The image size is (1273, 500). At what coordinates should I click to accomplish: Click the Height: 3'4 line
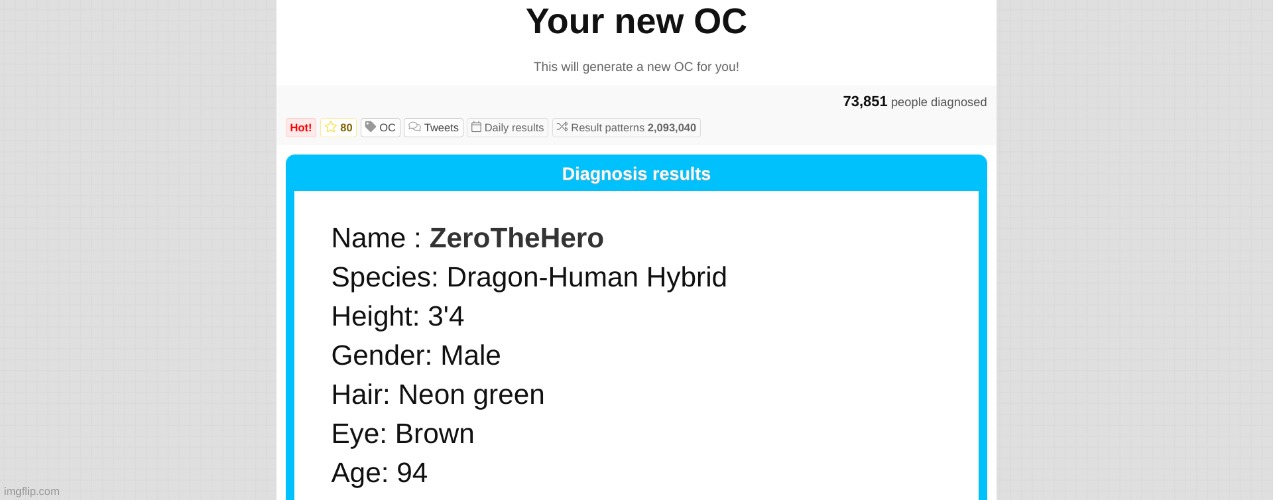tap(397, 316)
